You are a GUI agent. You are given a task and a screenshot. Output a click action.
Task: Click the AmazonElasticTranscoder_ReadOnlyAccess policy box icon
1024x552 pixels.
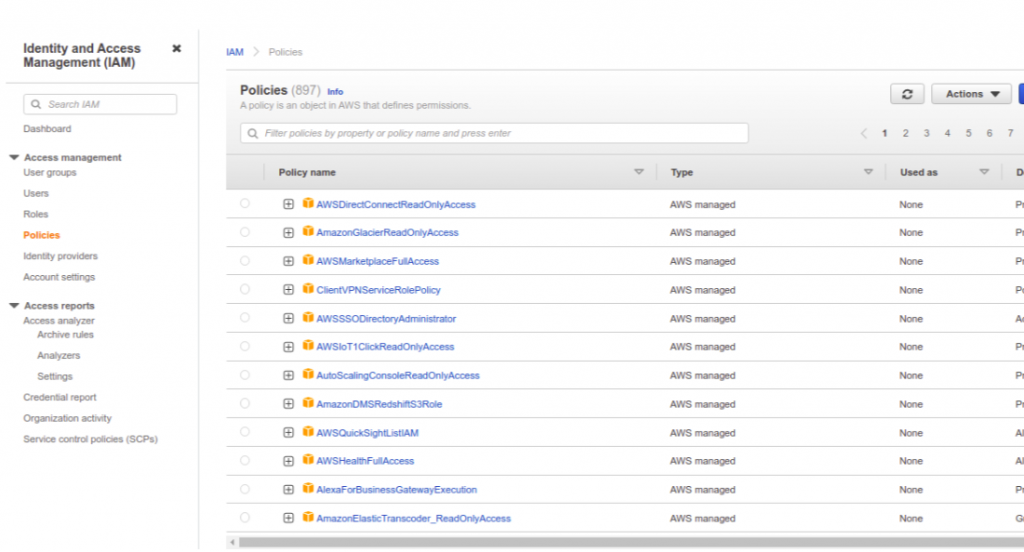click(308, 517)
